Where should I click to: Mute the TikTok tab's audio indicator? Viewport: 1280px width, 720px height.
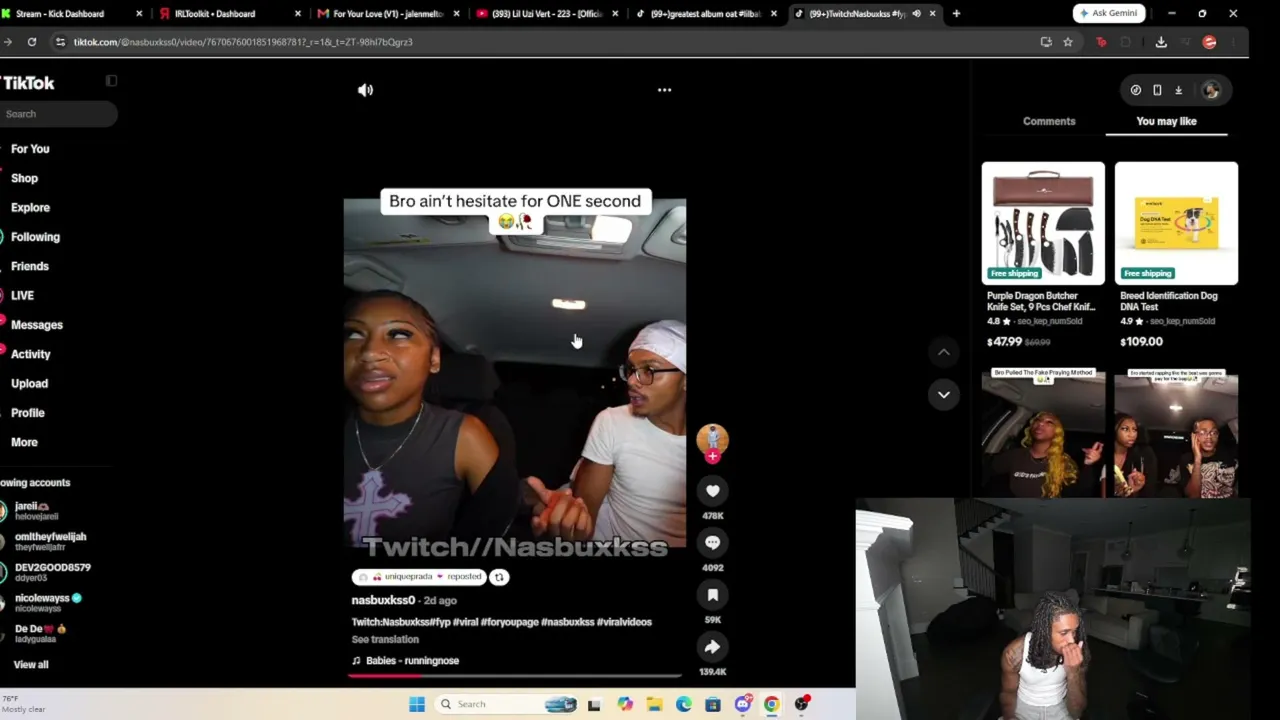point(916,14)
